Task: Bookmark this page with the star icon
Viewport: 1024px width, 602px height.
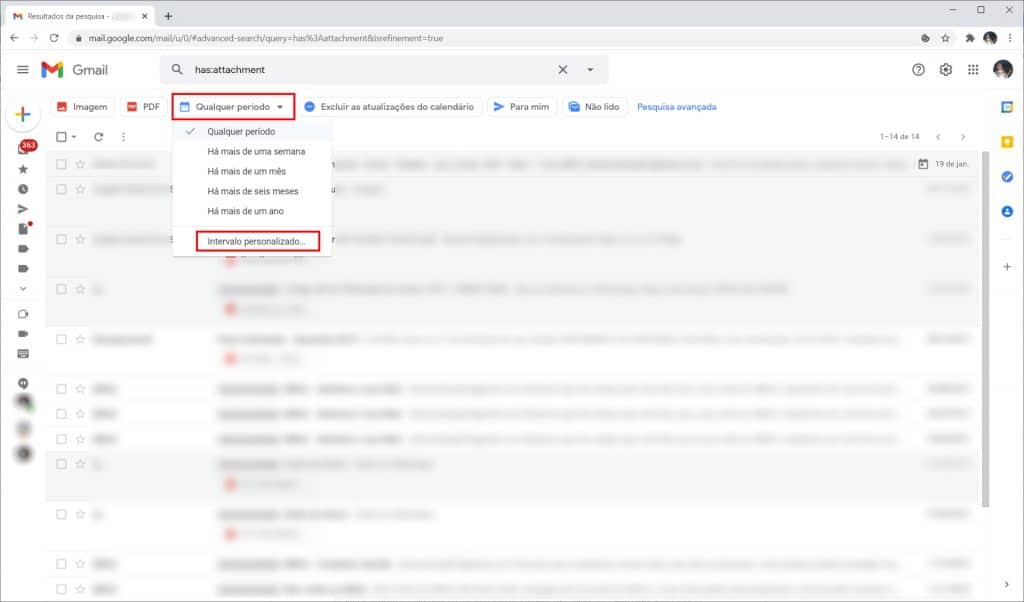Action: point(945,39)
